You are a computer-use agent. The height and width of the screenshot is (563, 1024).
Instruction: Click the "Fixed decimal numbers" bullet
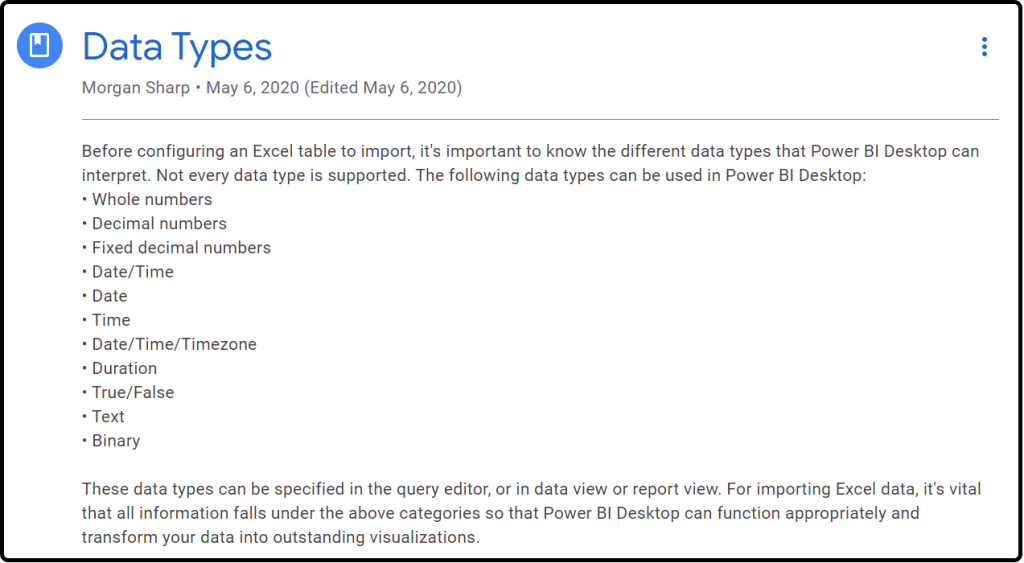click(180, 247)
